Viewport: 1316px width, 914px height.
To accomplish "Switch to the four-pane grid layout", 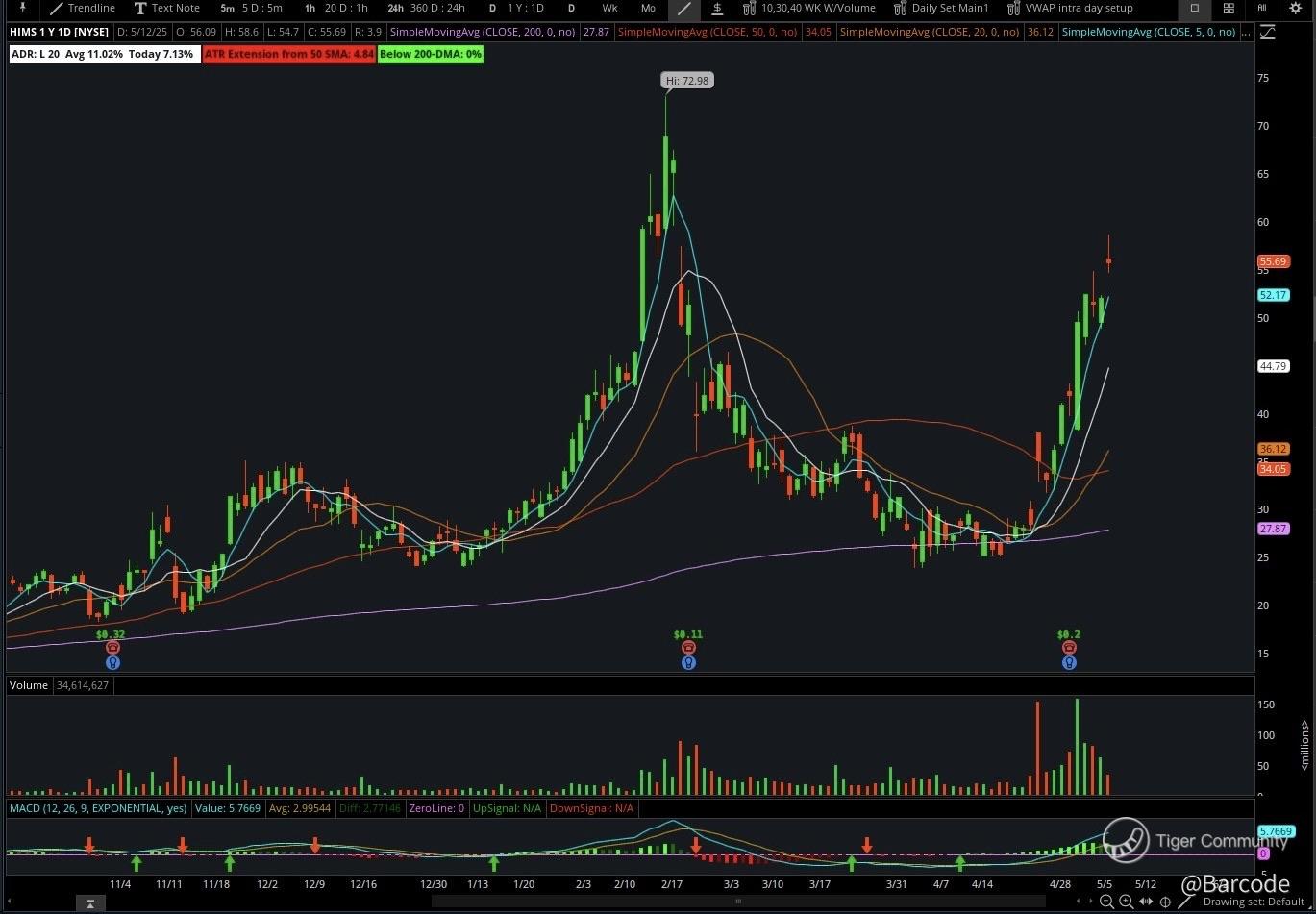I will (1229, 8).
